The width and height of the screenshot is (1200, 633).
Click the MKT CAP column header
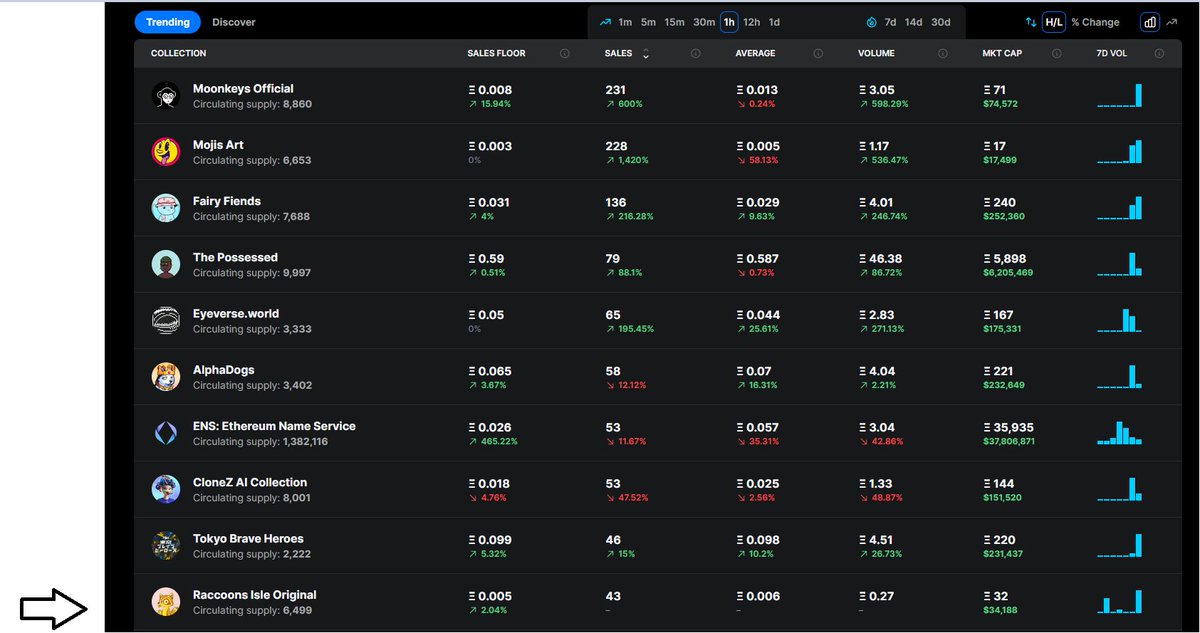[1001, 54]
